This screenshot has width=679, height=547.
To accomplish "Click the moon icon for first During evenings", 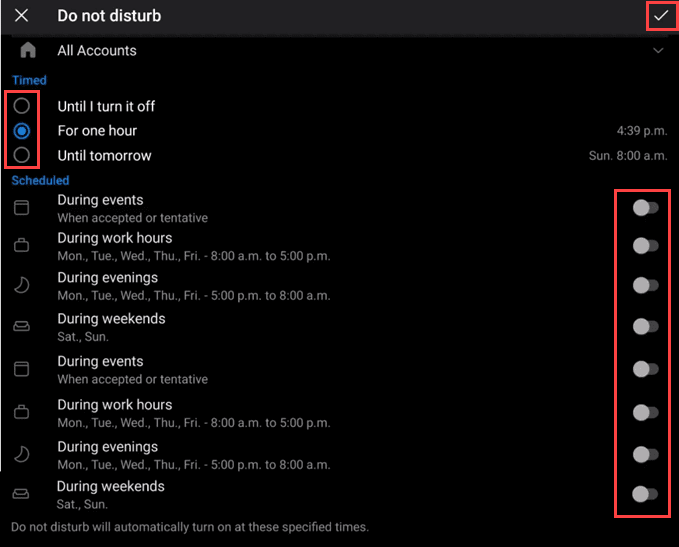I will (x=21, y=286).
